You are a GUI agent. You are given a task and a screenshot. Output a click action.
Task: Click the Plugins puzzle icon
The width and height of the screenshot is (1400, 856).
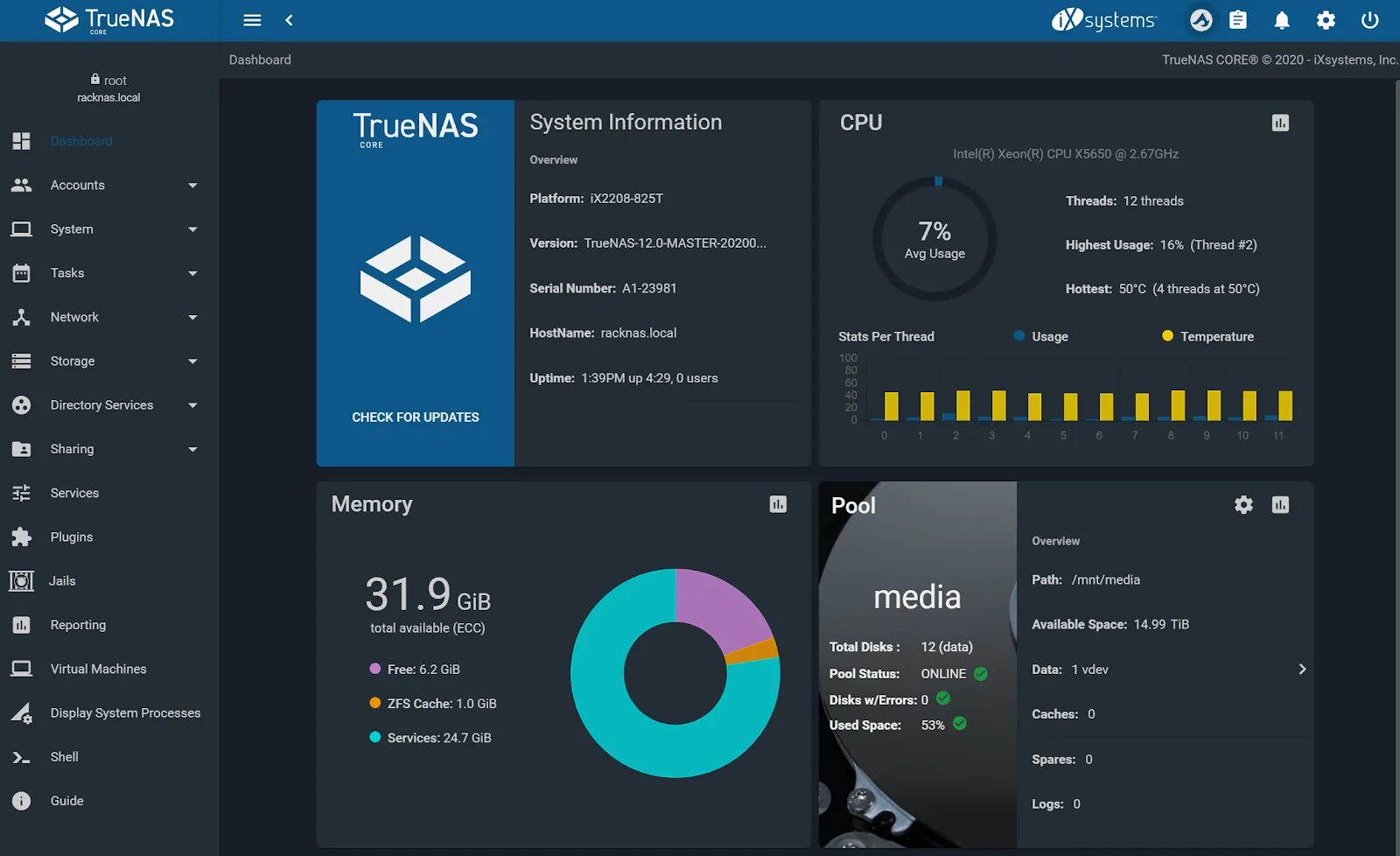pyautogui.click(x=22, y=537)
